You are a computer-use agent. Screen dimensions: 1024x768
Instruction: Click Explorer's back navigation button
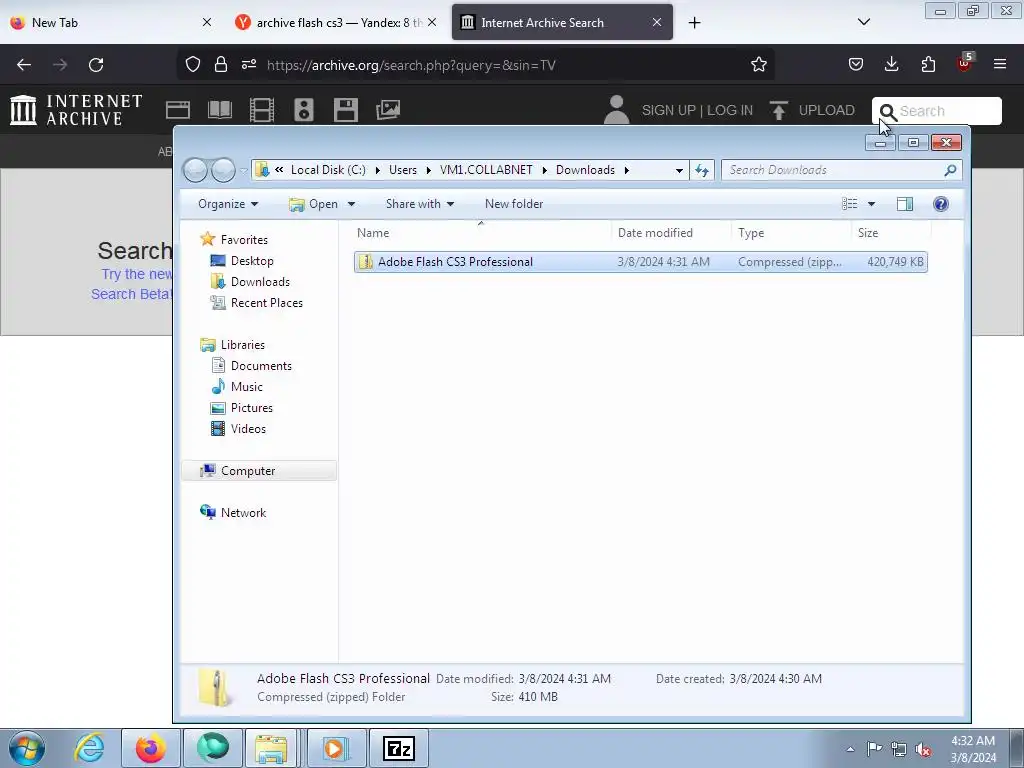[x=195, y=170]
